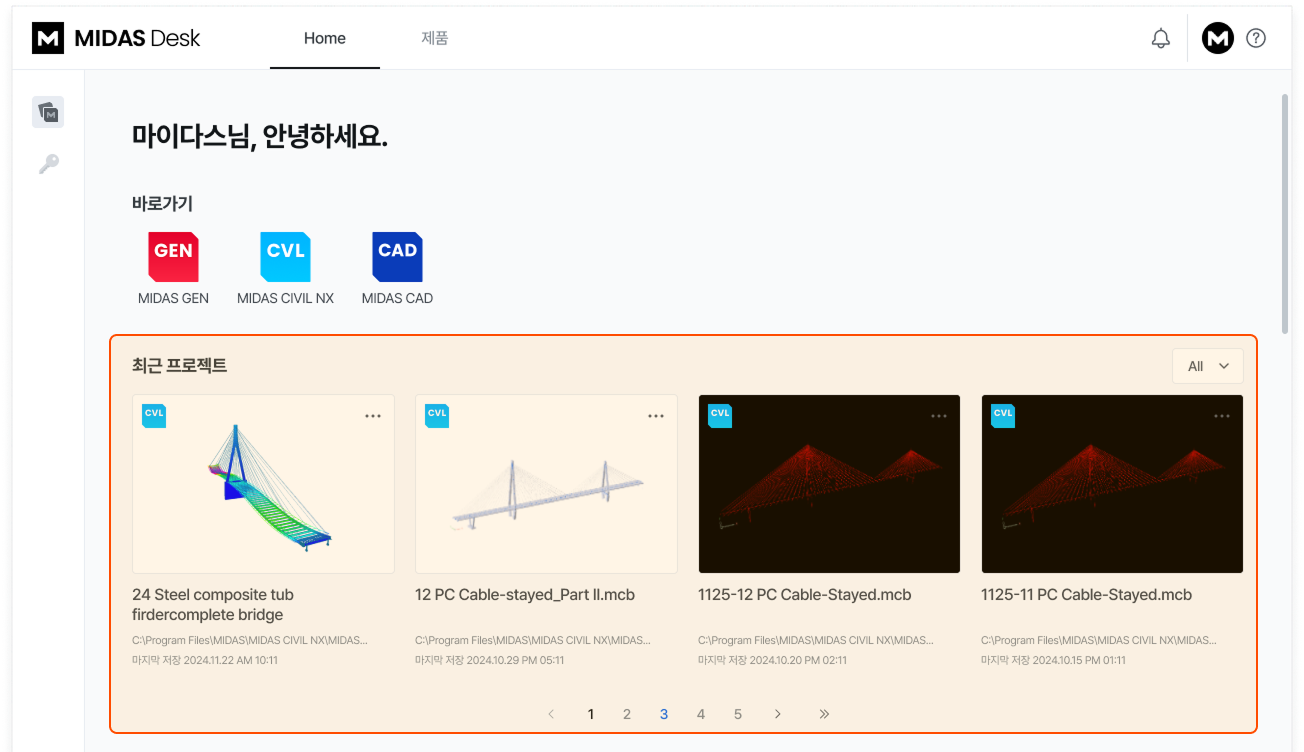This screenshot has height=752, width=1304.
Task: Click file path under 1125-11 PC Cable-Stayed
Action: click(x=1099, y=640)
